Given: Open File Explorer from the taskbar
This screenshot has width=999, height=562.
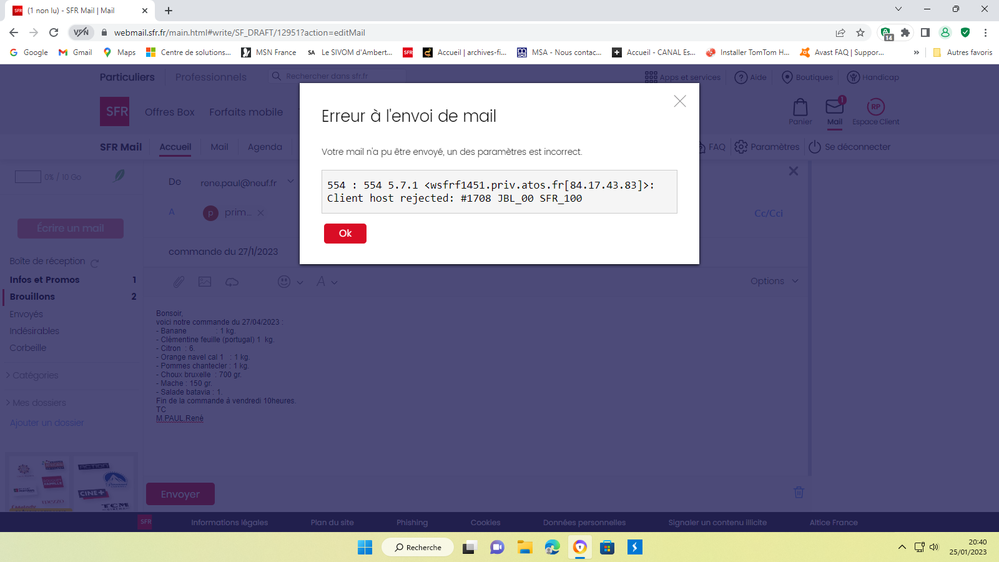Looking at the screenshot, I should click(x=524, y=547).
